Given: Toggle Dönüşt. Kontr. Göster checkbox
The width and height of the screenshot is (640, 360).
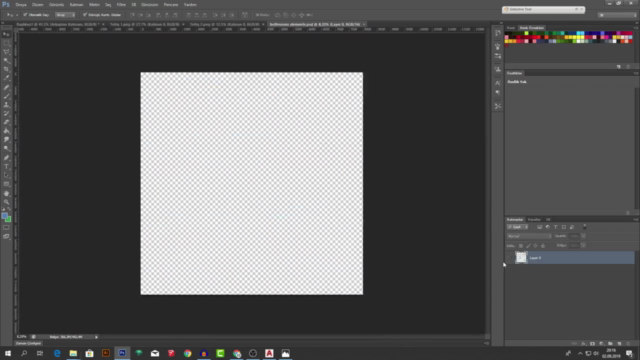Looking at the screenshot, I should pos(85,15).
